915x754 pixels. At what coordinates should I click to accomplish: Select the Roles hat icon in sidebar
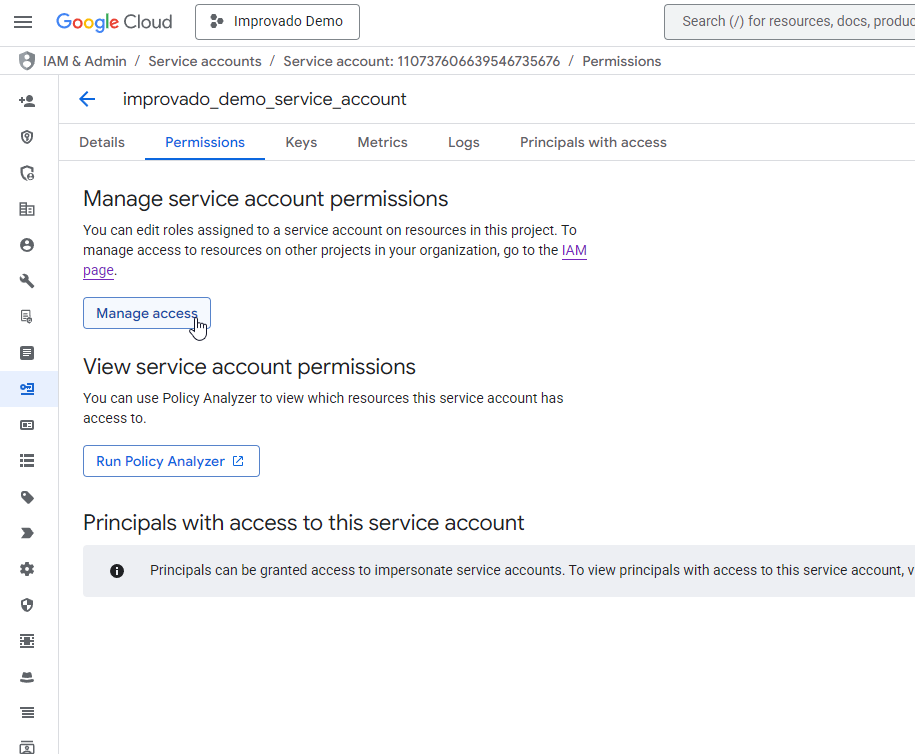point(27,677)
